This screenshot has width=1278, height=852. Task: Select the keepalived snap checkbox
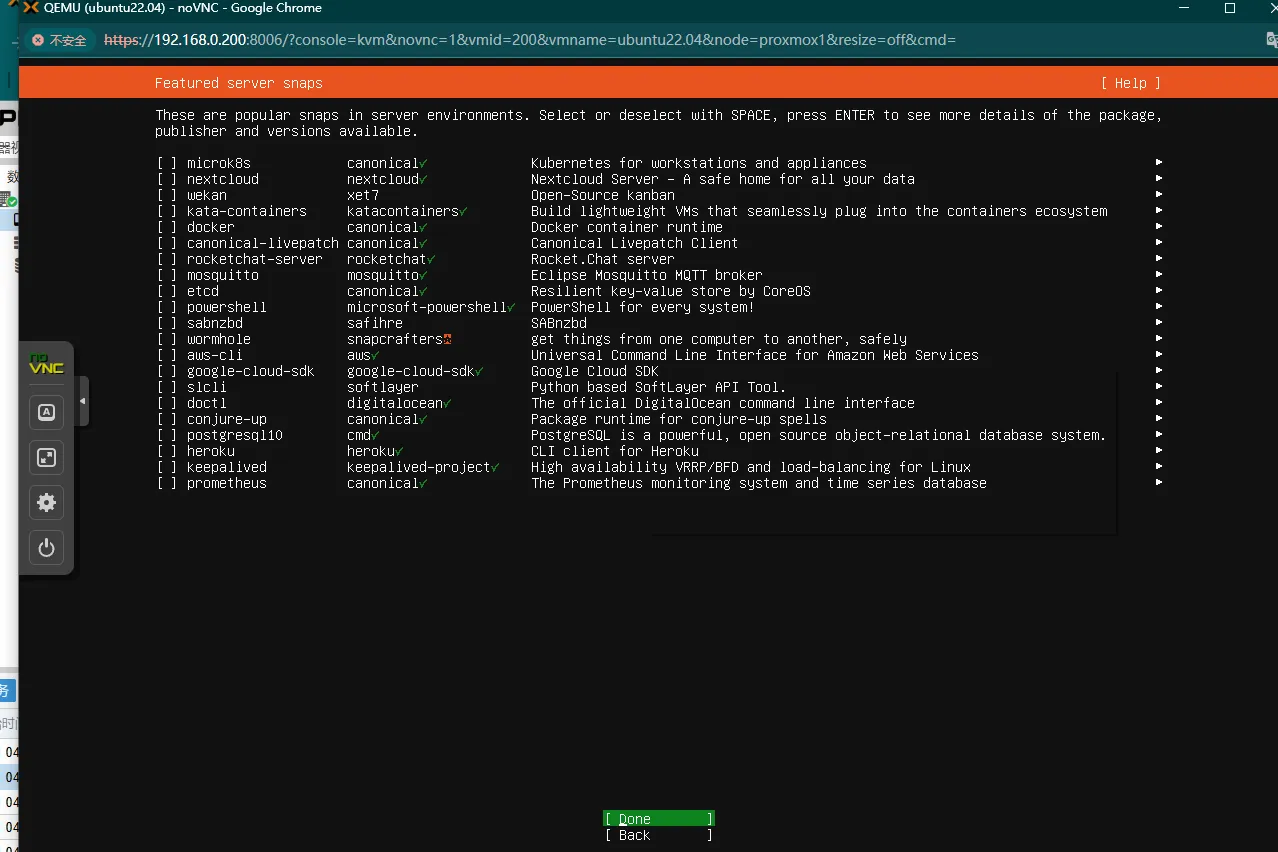tap(167, 467)
